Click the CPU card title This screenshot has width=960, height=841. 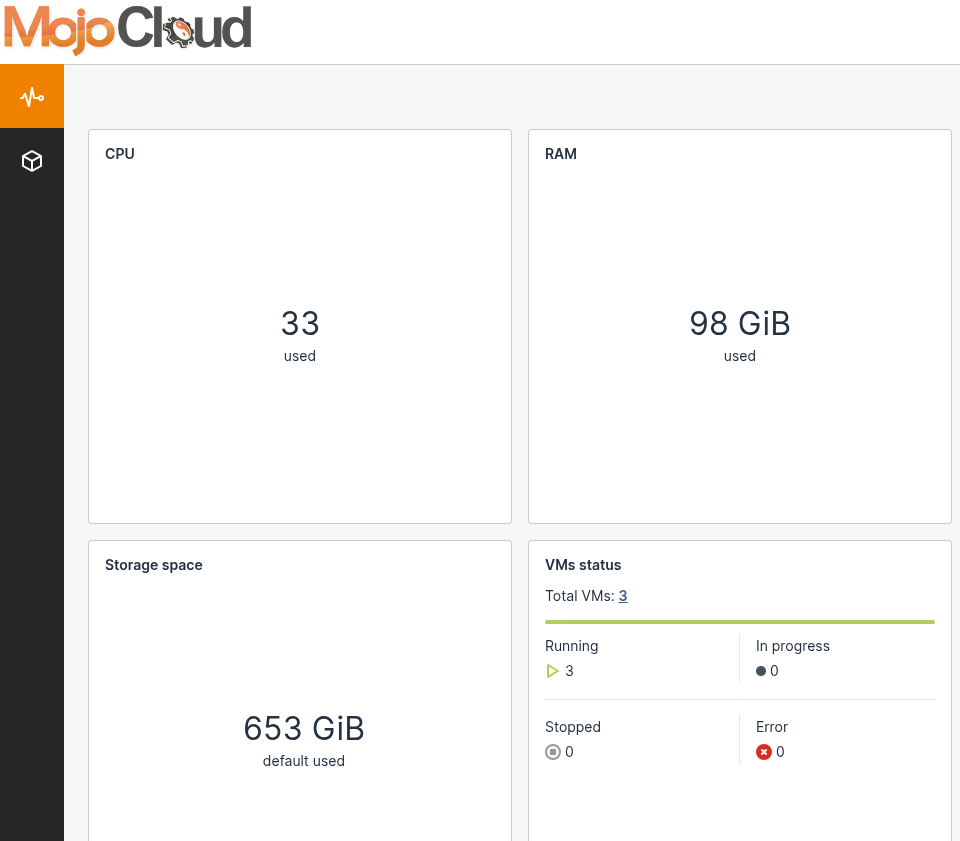click(120, 154)
